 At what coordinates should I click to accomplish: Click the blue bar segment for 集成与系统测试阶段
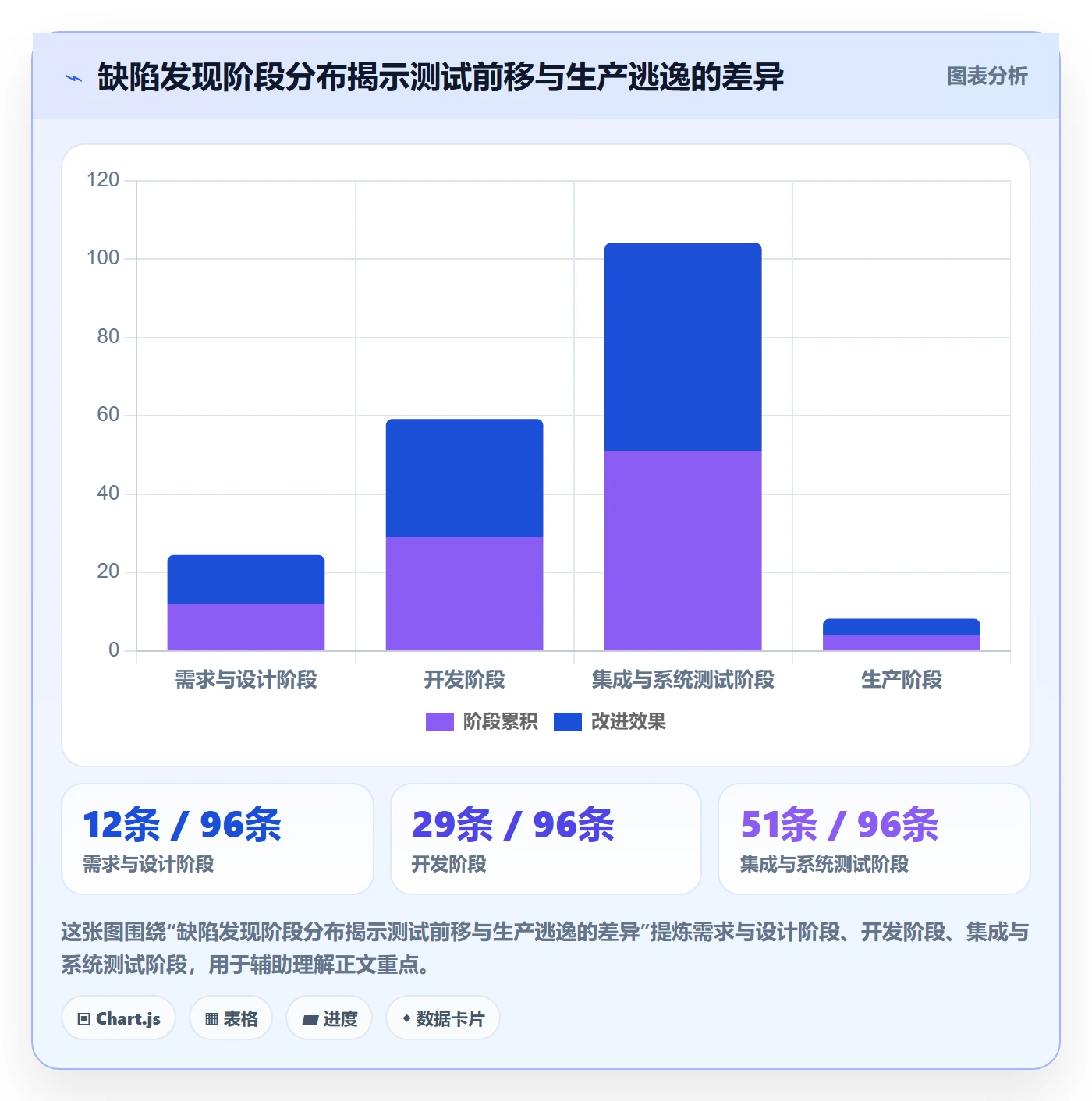point(683,347)
